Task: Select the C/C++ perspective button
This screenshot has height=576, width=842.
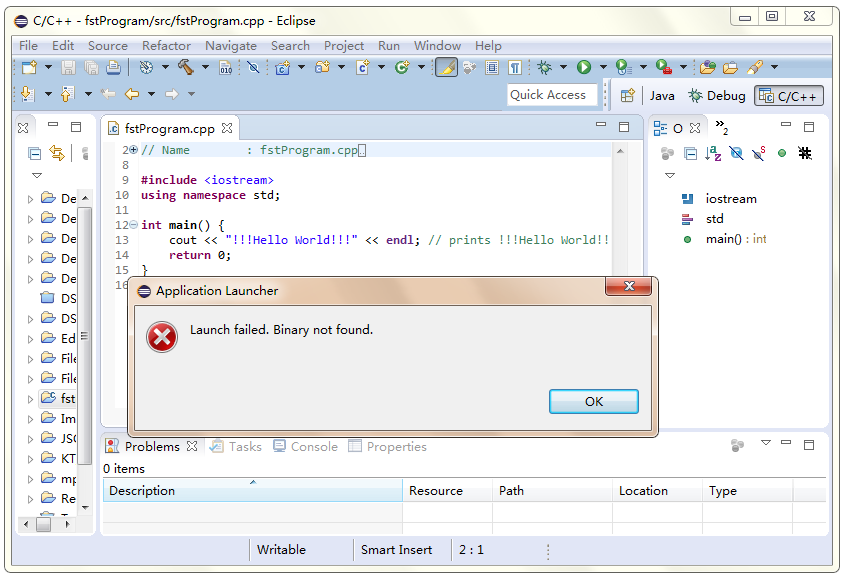Action: (789, 96)
